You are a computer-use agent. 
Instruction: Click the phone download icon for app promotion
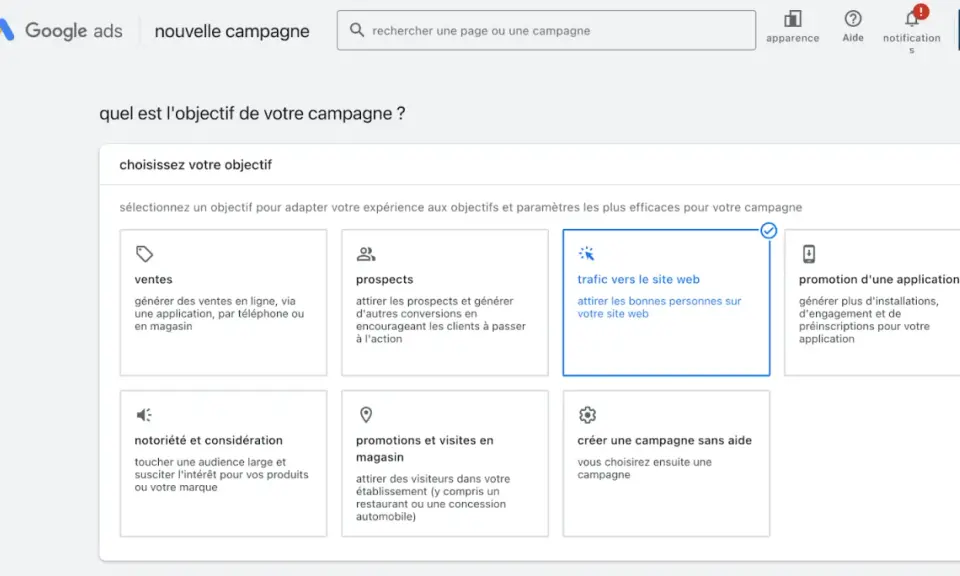[x=809, y=253]
